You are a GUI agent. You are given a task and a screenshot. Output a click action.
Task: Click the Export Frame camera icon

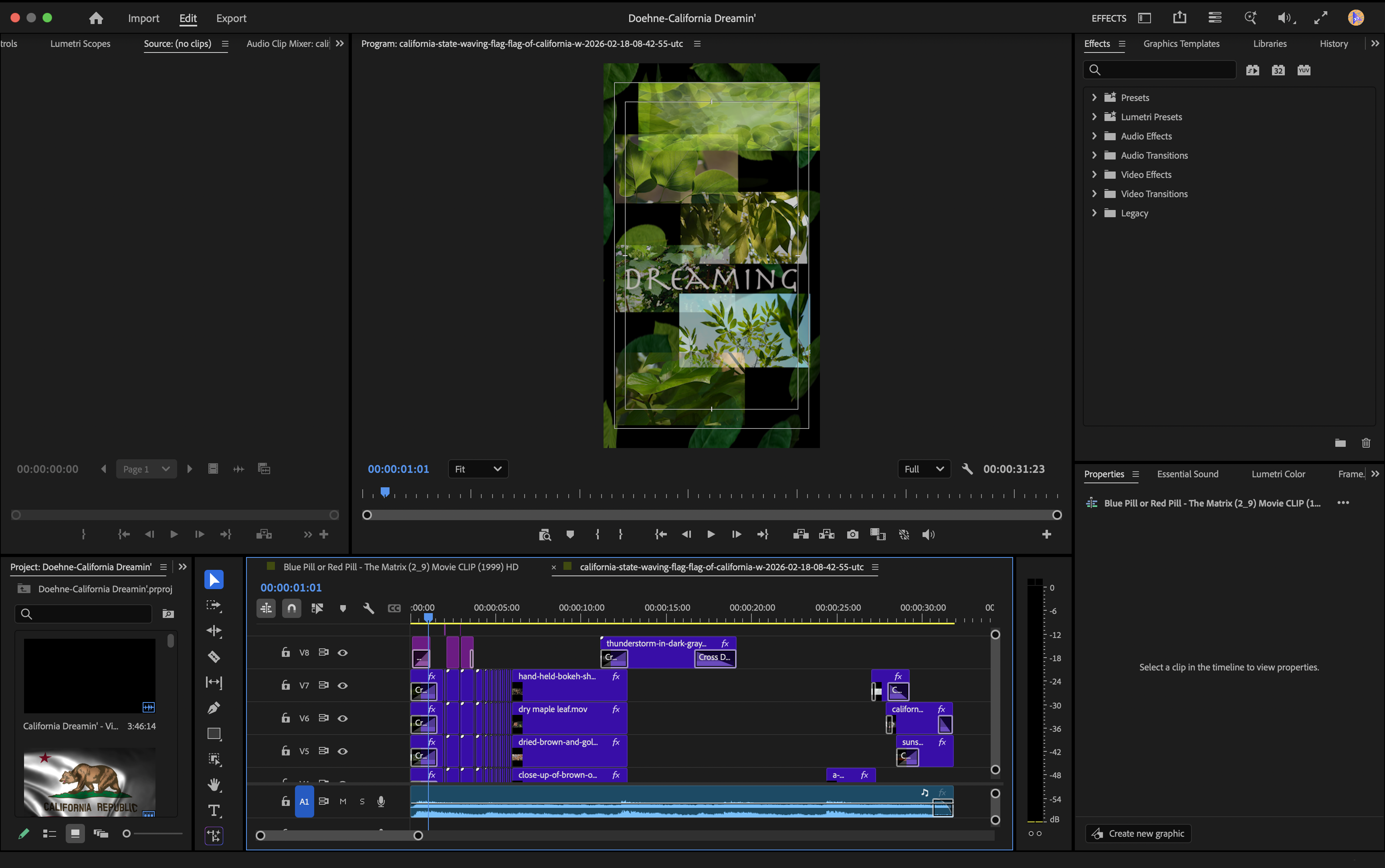(852, 535)
